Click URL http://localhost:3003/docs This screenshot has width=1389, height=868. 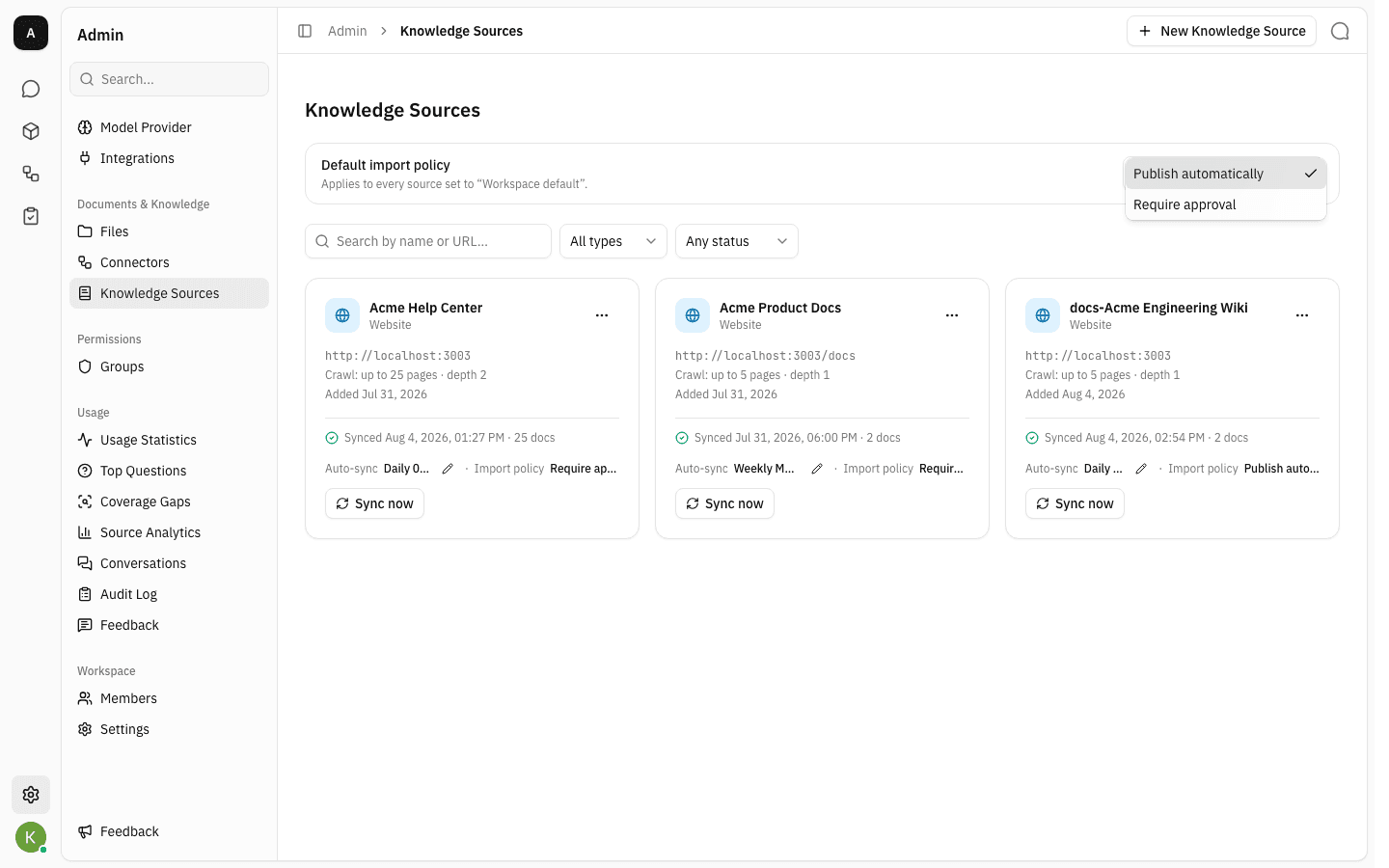coord(765,356)
